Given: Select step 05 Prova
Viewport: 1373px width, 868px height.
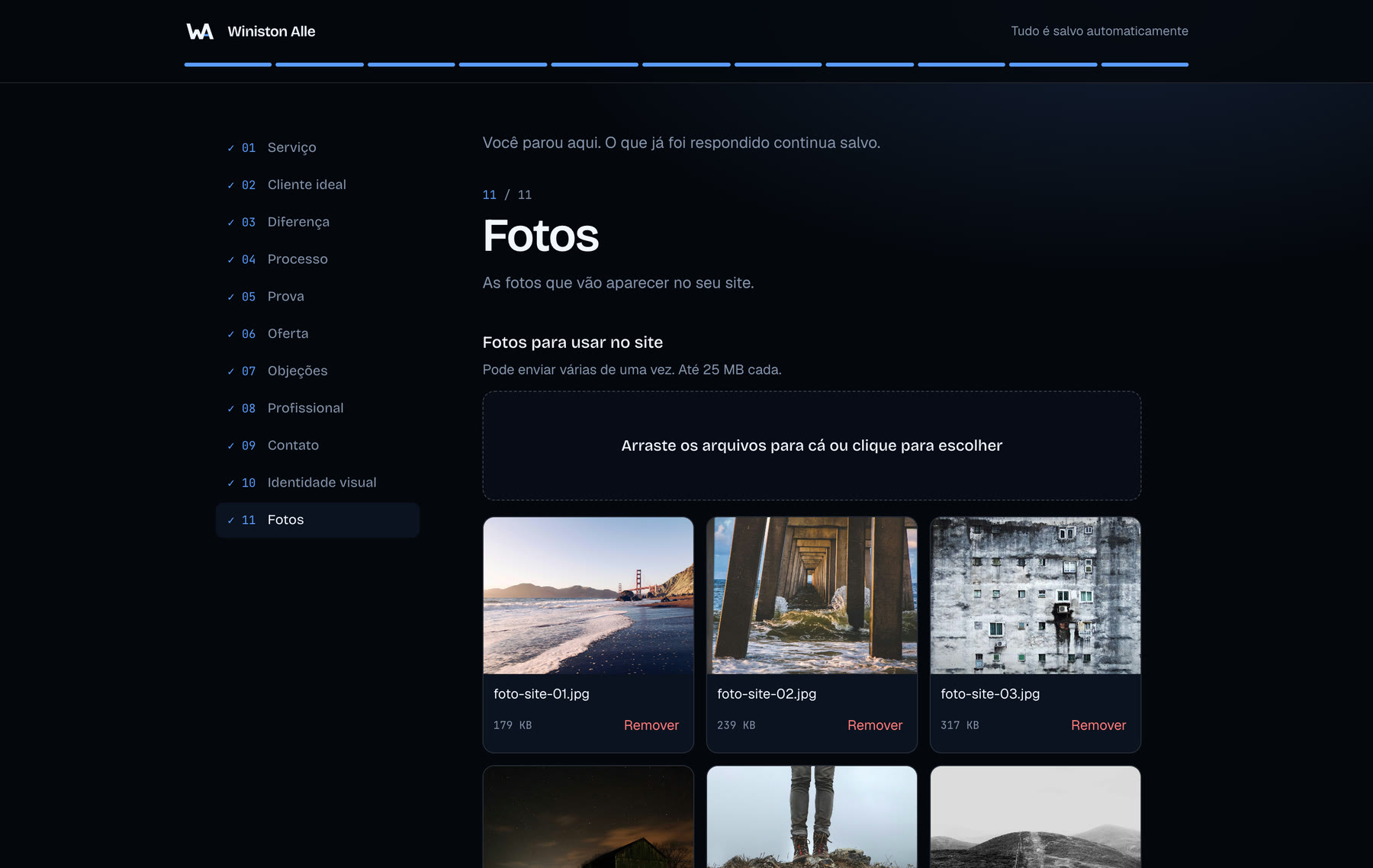Looking at the screenshot, I should (317, 296).
